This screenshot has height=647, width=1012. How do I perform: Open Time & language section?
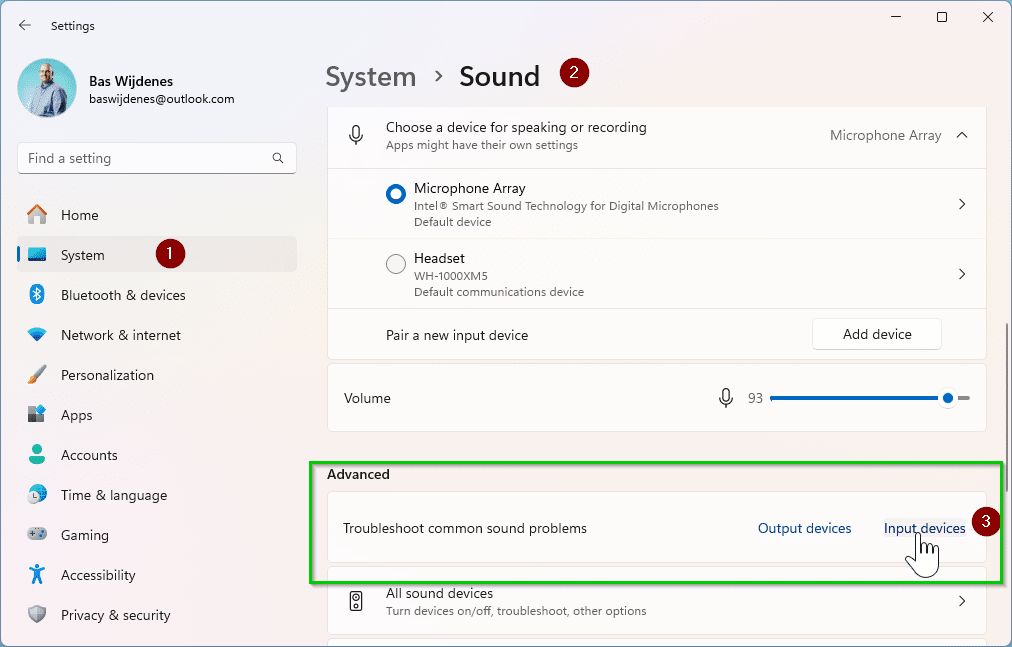[113, 495]
